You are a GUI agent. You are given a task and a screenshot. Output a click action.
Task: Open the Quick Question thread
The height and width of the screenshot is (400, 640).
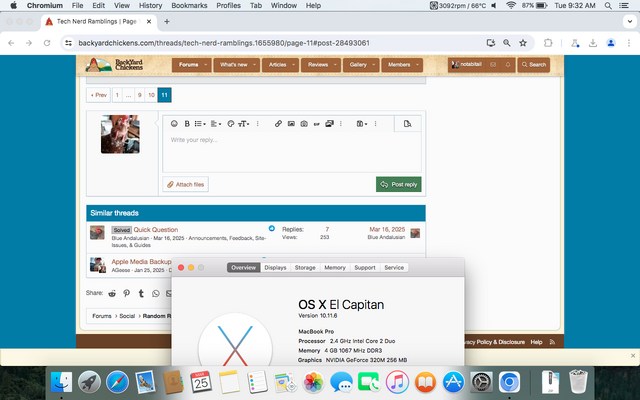pos(156,229)
